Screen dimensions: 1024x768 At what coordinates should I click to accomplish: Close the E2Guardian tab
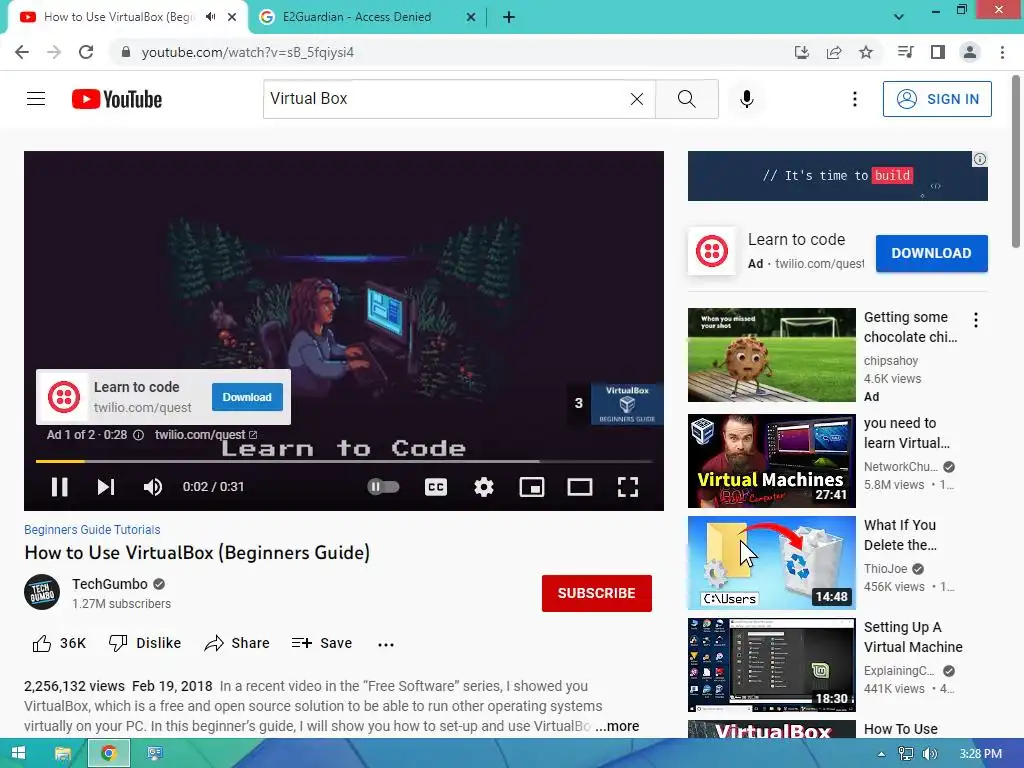471,18
